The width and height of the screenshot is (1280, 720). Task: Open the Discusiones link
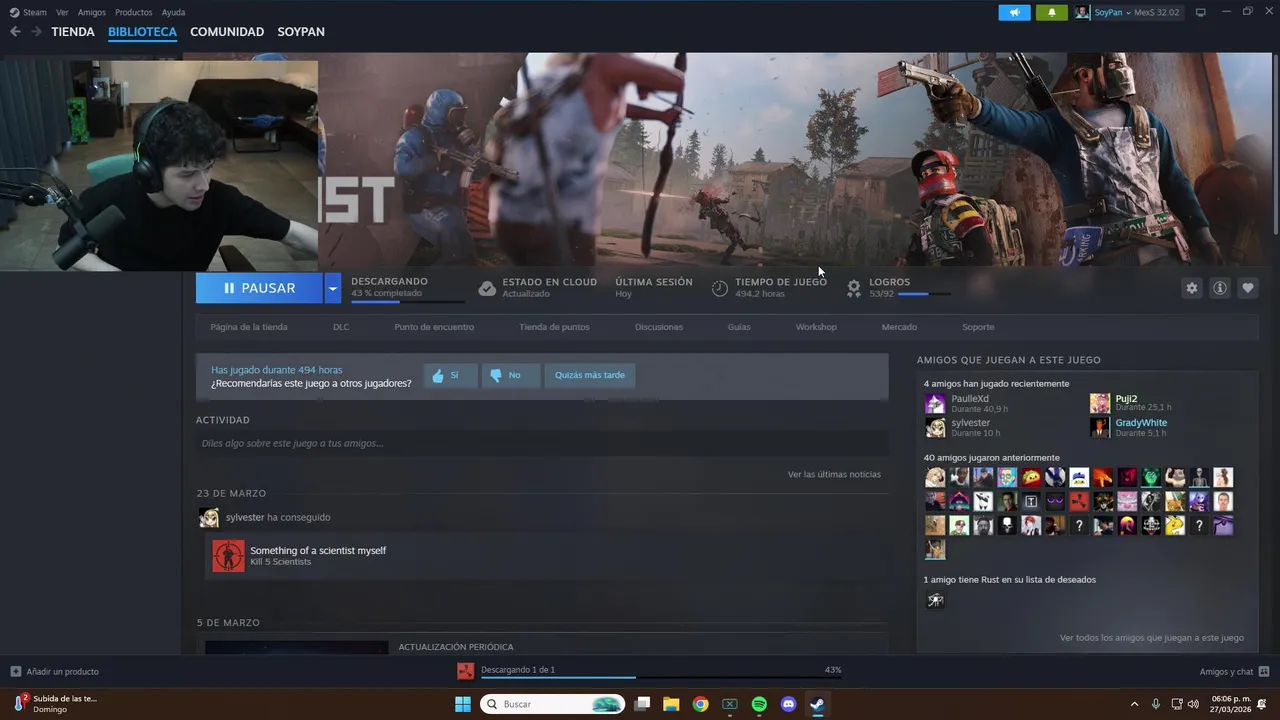[659, 327]
